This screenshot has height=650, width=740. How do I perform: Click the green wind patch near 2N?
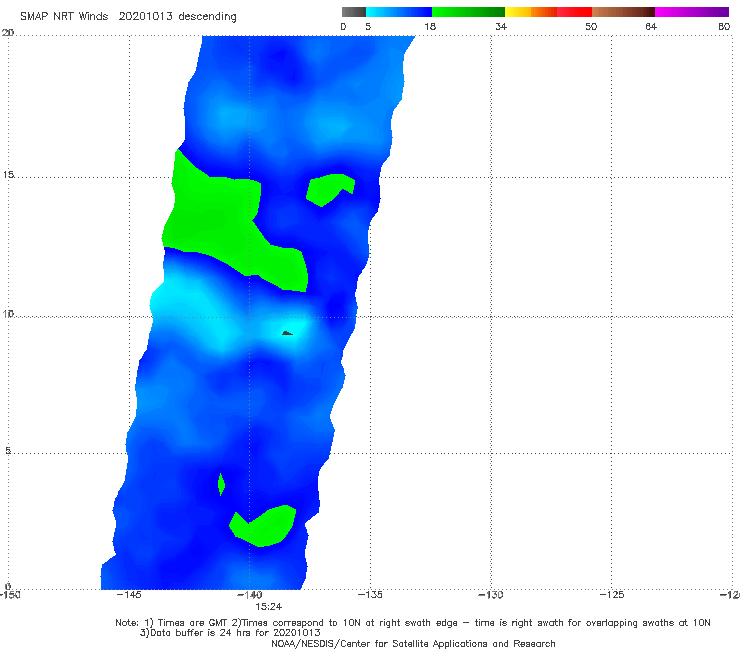[264, 526]
